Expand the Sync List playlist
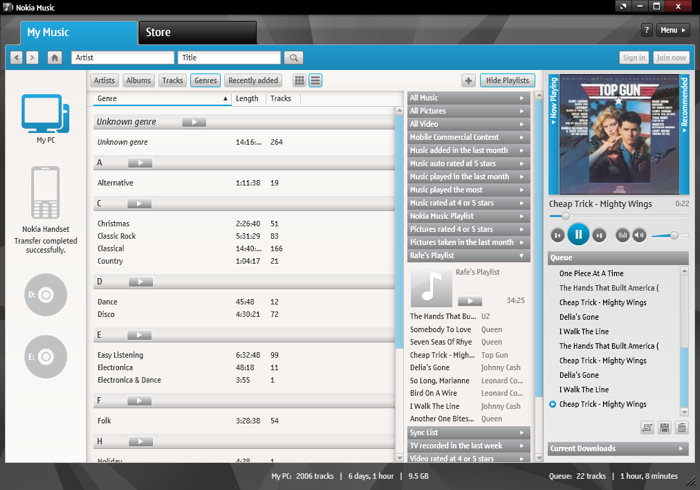Screen dimensions: 700x490 pos(469,432)
